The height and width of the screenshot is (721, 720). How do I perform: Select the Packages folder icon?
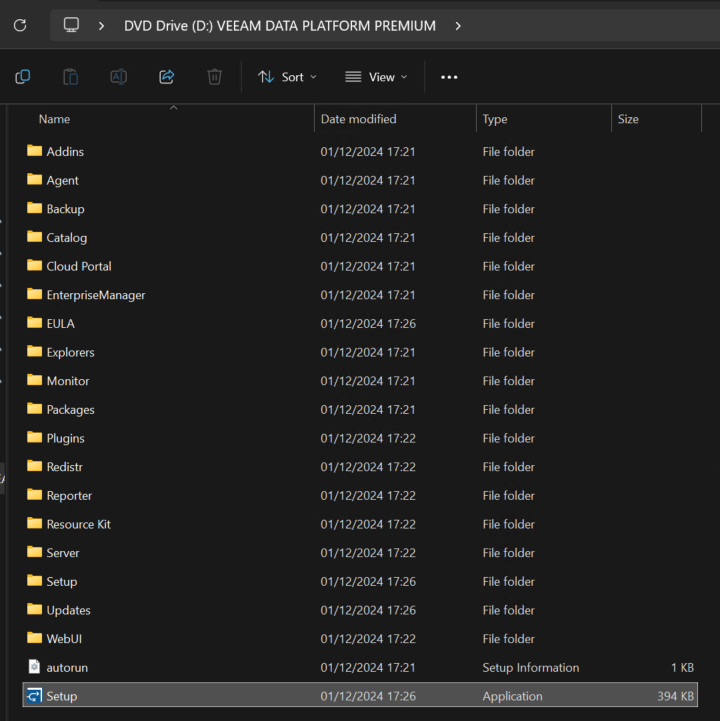[x=34, y=408]
